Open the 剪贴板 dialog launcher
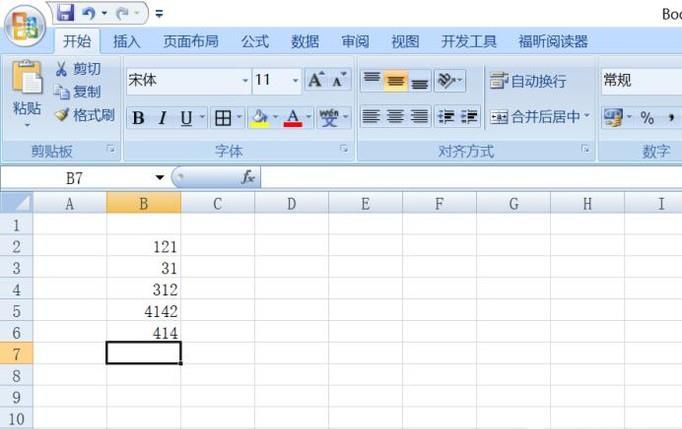 (111, 149)
